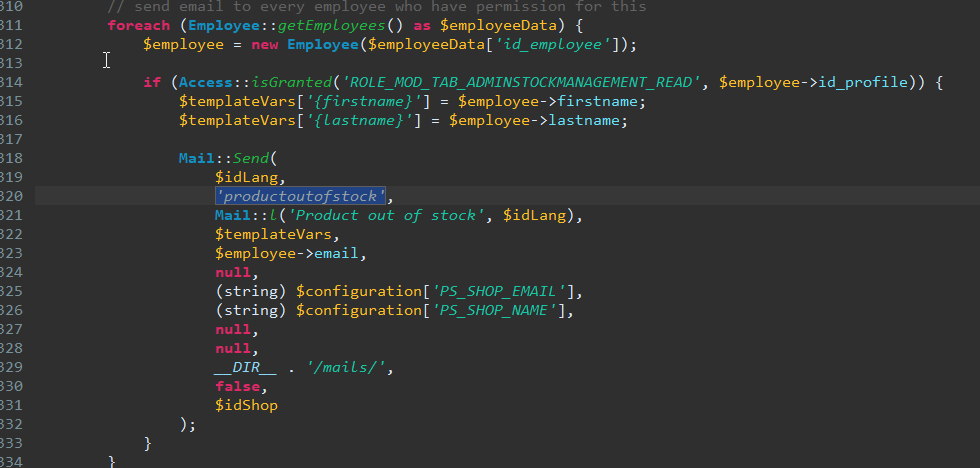Screen dimensions: 980x468
Task: Click the null on line 327
Action: 233,329
